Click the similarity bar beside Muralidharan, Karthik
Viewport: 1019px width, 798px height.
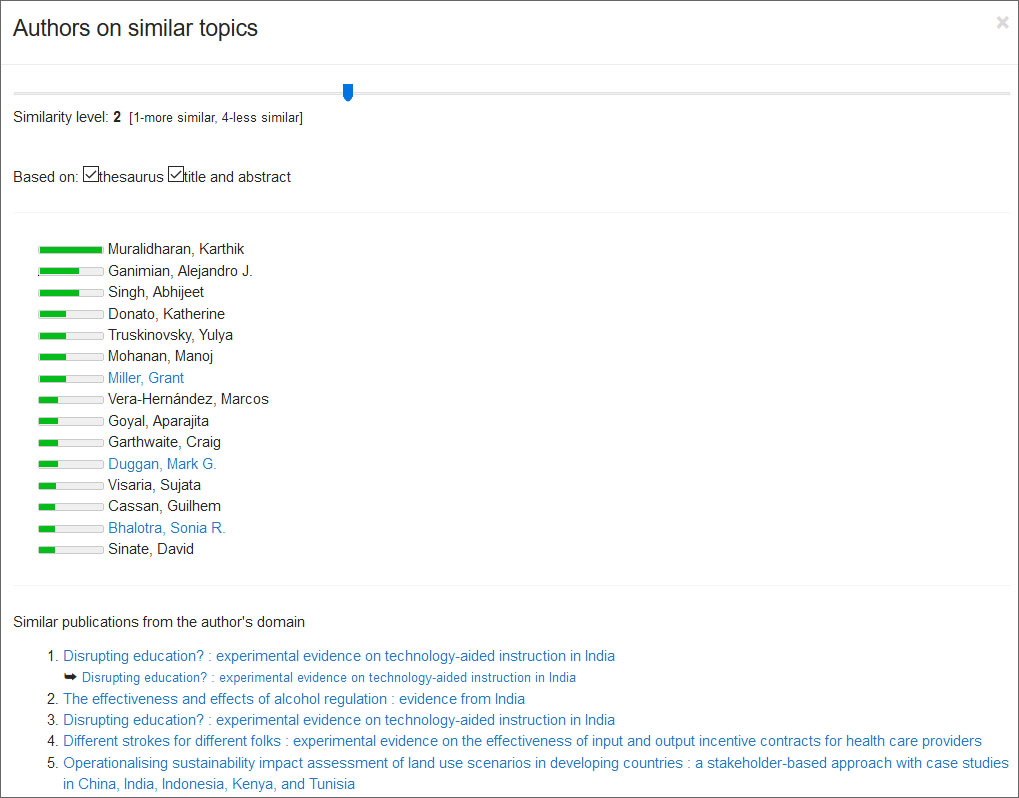[70, 249]
